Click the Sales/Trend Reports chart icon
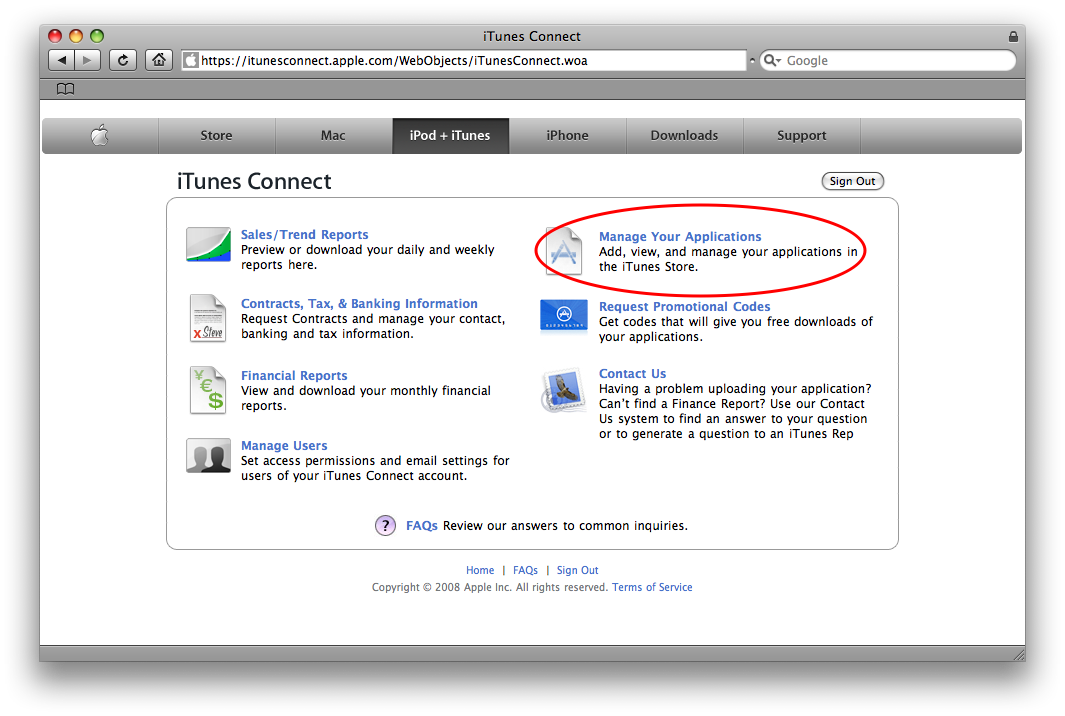The image size is (1065, 716). coord(209,245)
